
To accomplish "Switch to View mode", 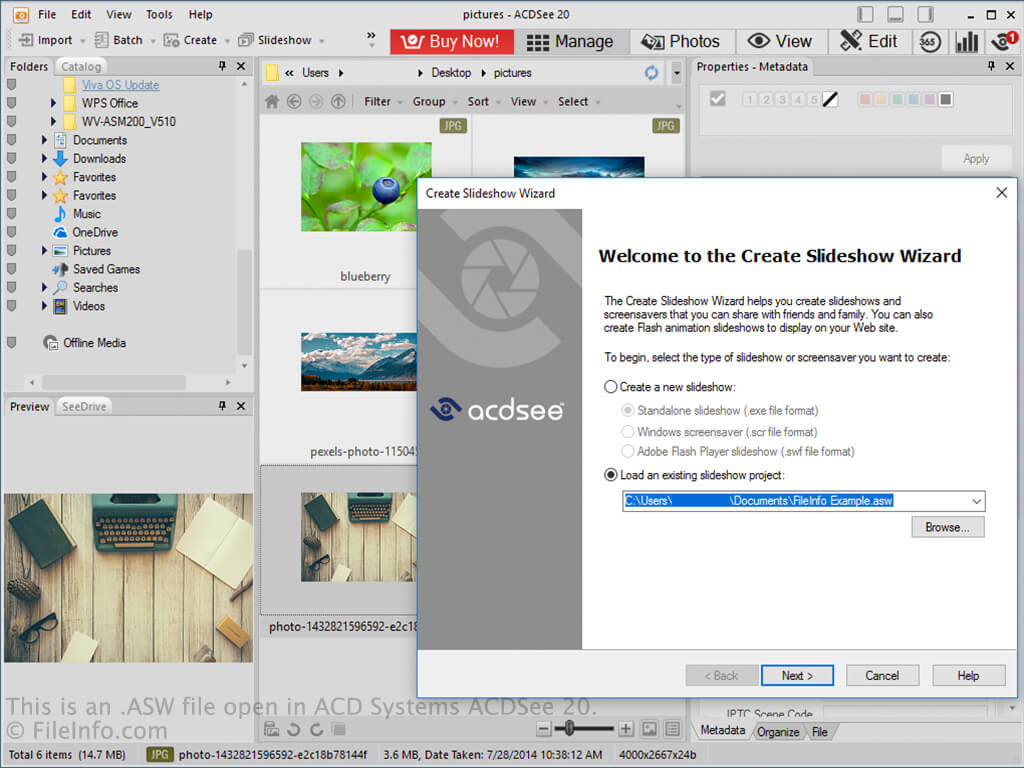I will [x=780, y=42].
